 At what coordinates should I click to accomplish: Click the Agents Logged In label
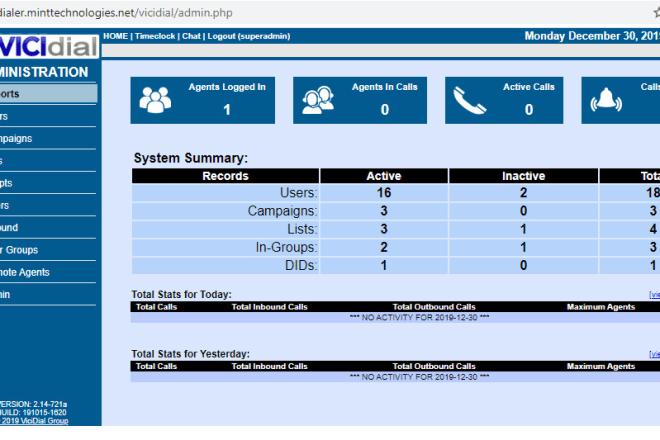227,87
